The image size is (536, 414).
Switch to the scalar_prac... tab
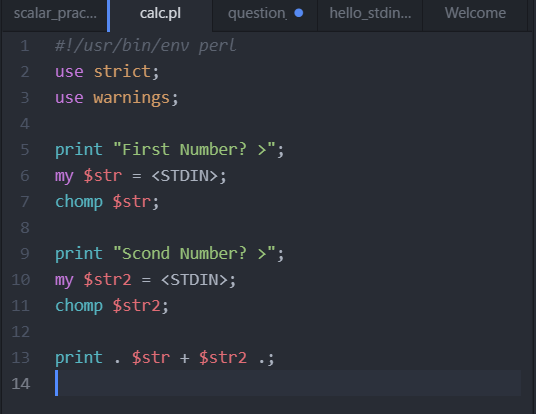55,14
